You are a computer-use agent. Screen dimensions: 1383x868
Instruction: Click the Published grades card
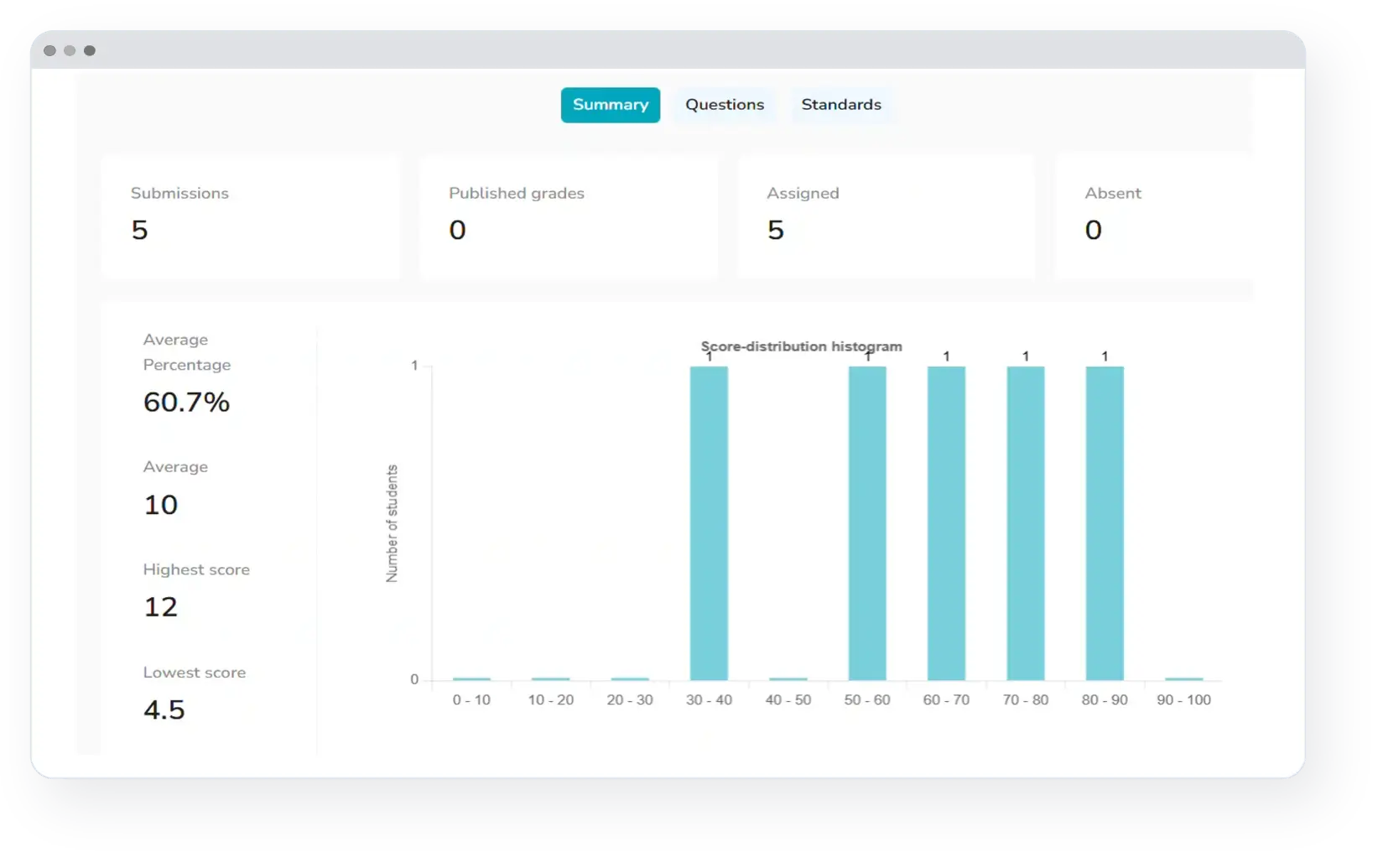click(568, 216)
